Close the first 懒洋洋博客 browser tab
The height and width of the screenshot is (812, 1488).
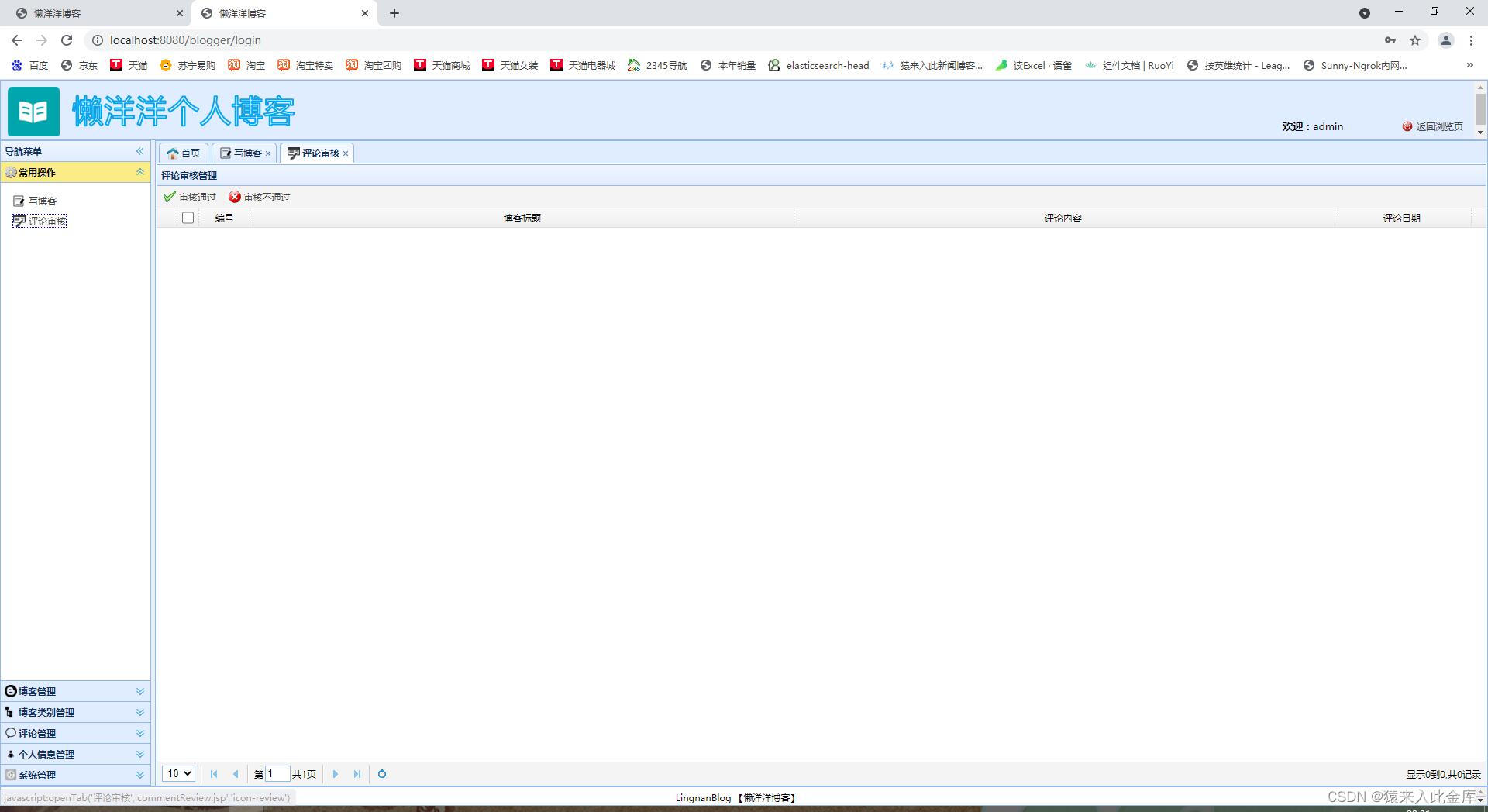[180, 13]
